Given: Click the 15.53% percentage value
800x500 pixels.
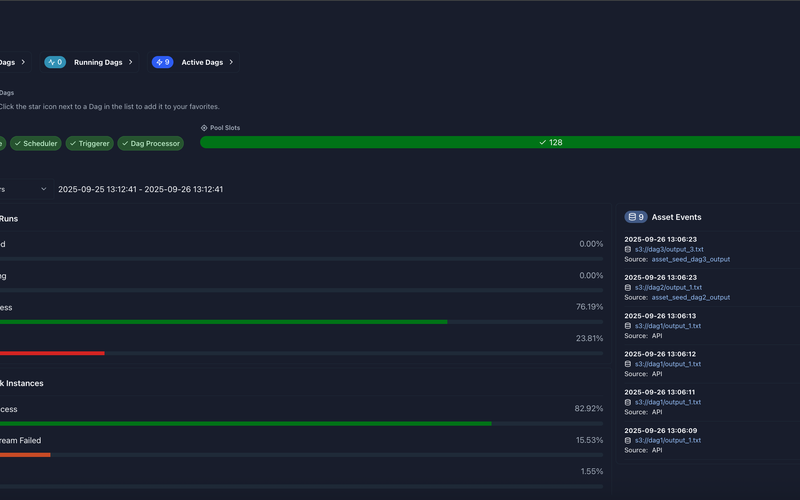Looking at the screenshot, I should (x=589, y=440).
